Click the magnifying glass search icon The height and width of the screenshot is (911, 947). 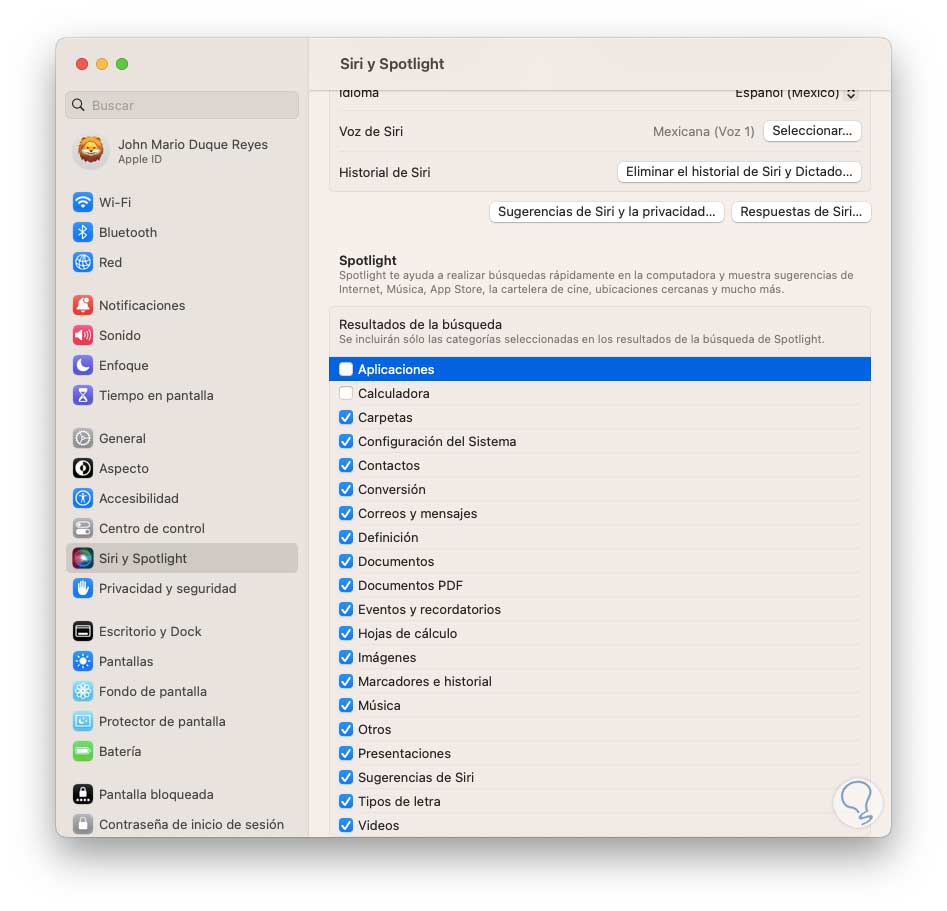(x=78, y=105)
